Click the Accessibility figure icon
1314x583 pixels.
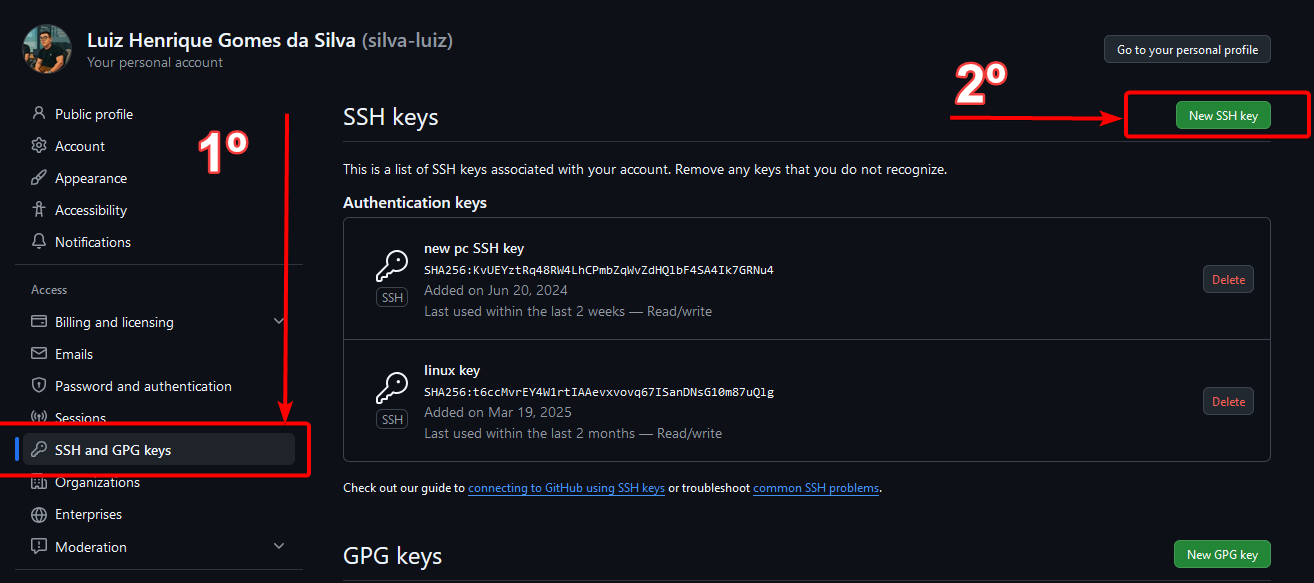pyautogui.click(x=39, y=210)
